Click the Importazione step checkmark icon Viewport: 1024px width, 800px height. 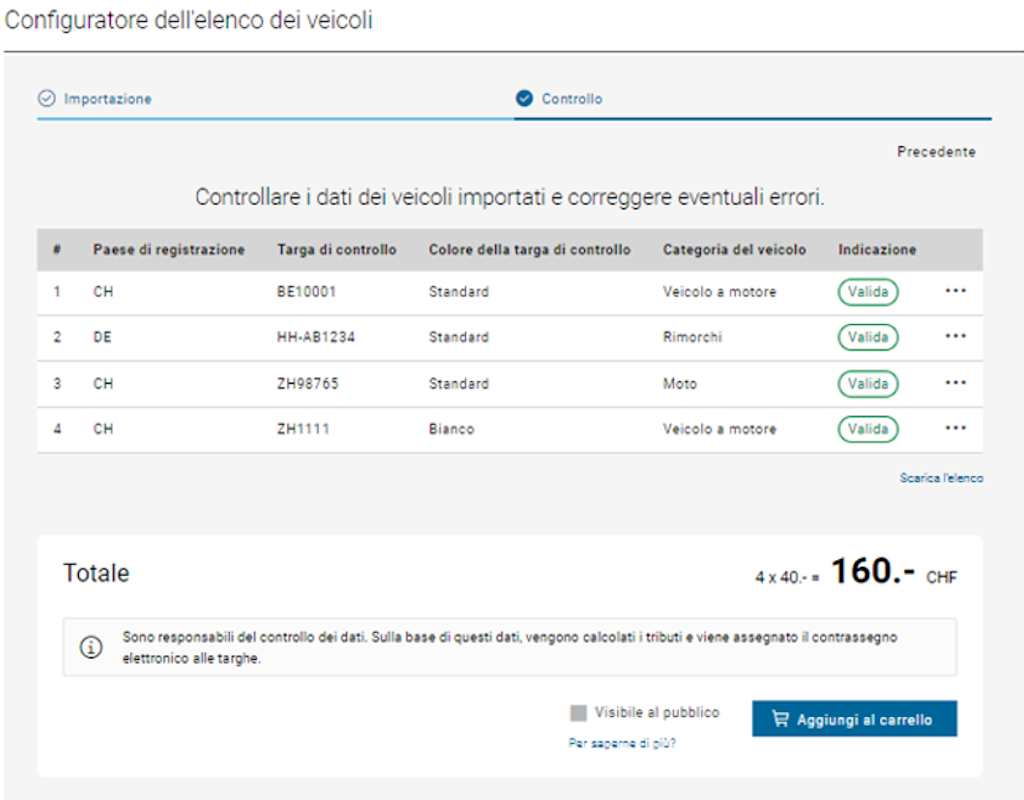click(46, 99)
